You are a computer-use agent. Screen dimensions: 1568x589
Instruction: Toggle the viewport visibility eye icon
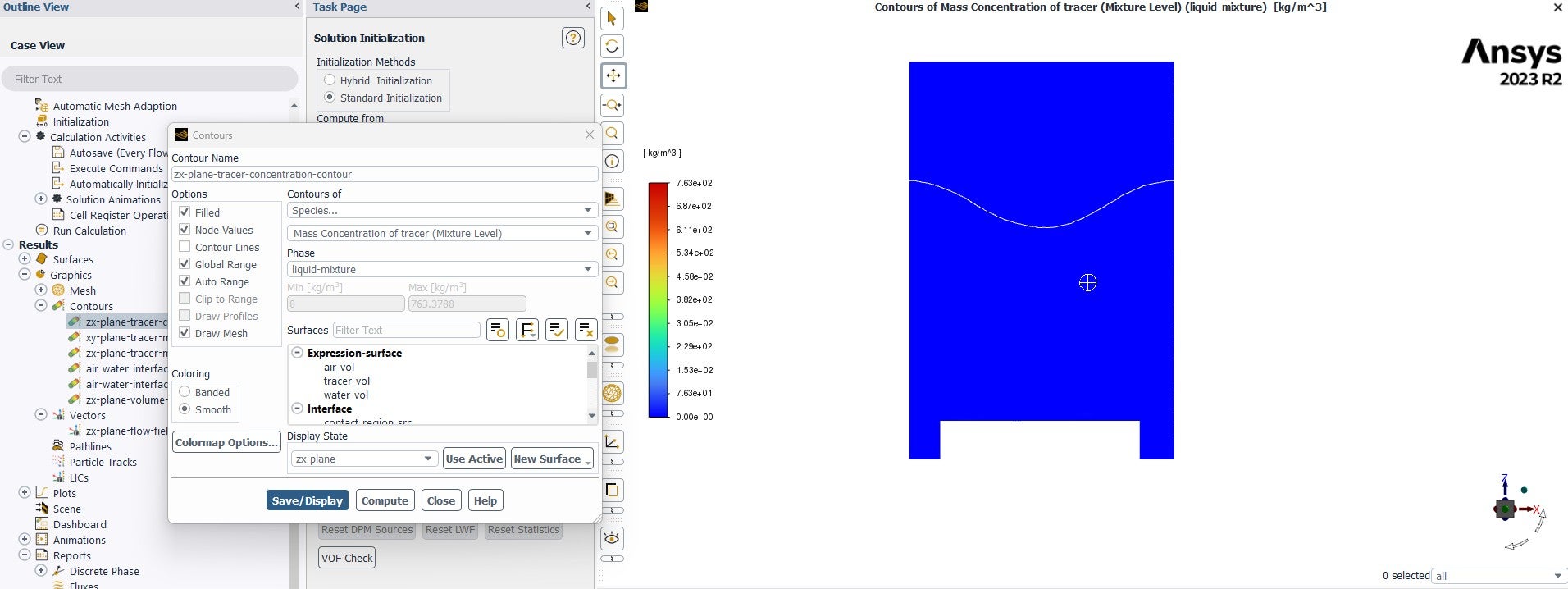click(612, 538)
